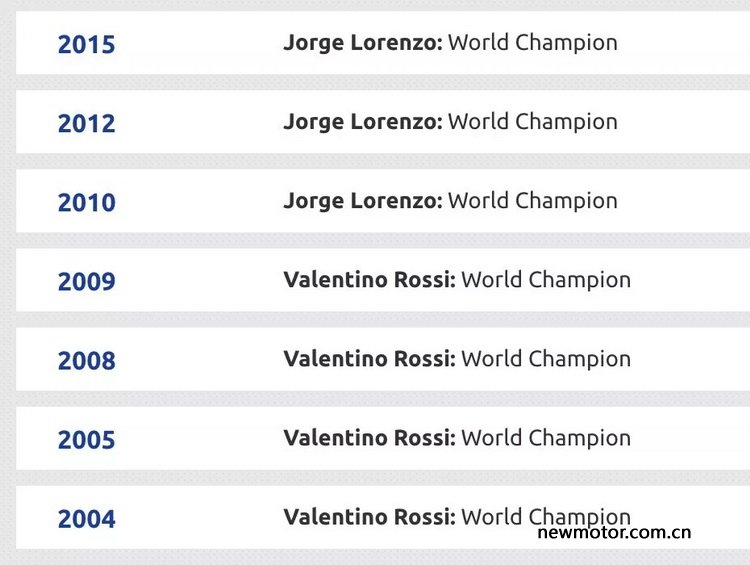Open the 2009 Valentino Rossi champion entry
The height and width of the screenshot is (565, 750).
(x=457, y=280)
